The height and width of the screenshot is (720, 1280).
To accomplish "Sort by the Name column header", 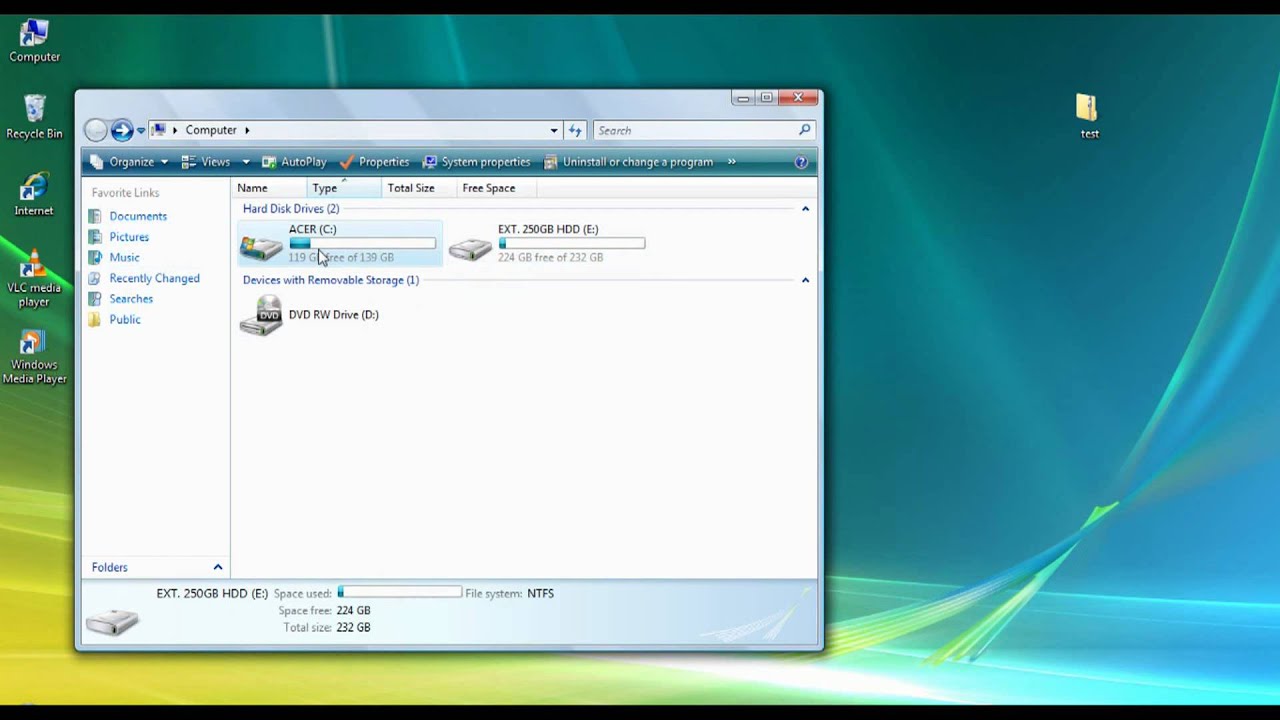I will (270, 188).
